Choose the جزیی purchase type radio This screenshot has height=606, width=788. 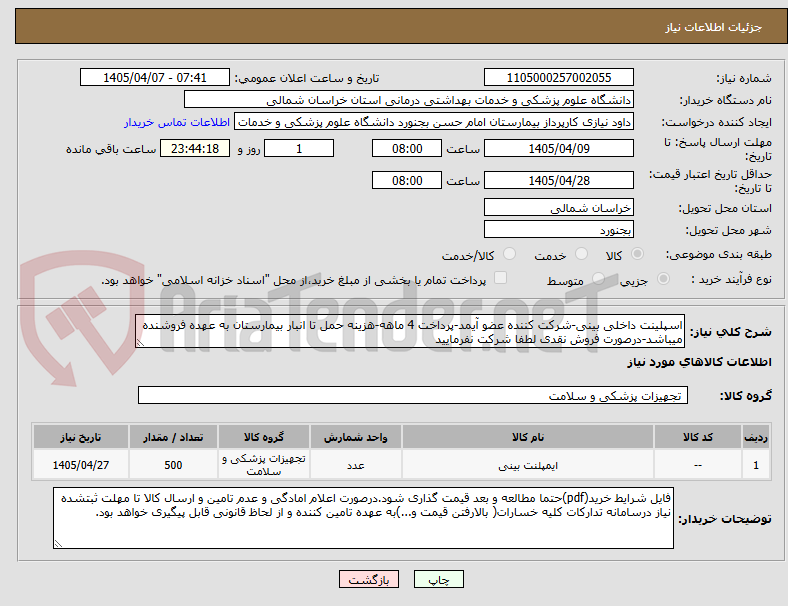(663, 278)
